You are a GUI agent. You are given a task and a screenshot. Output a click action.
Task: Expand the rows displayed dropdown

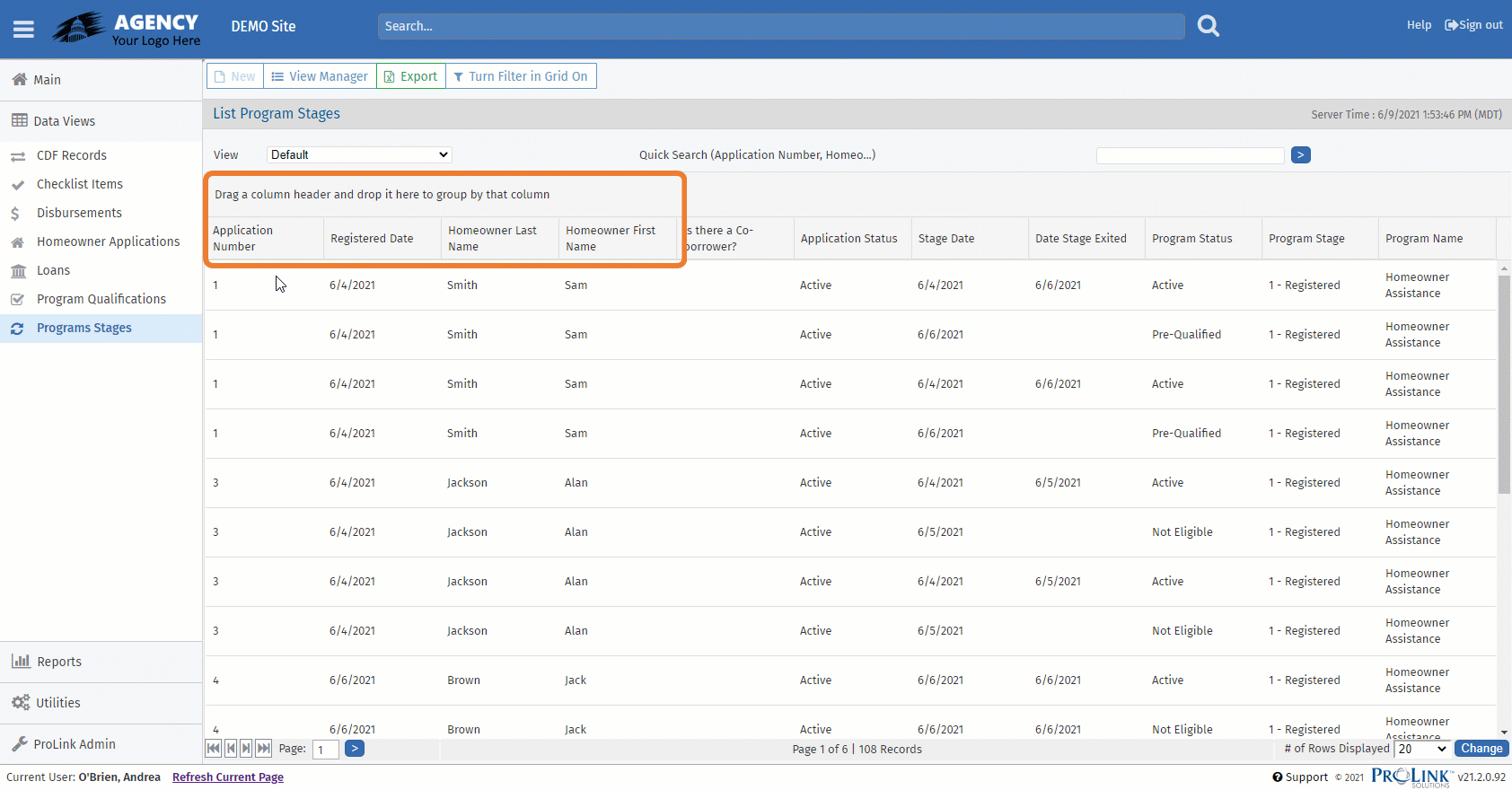1422,749
